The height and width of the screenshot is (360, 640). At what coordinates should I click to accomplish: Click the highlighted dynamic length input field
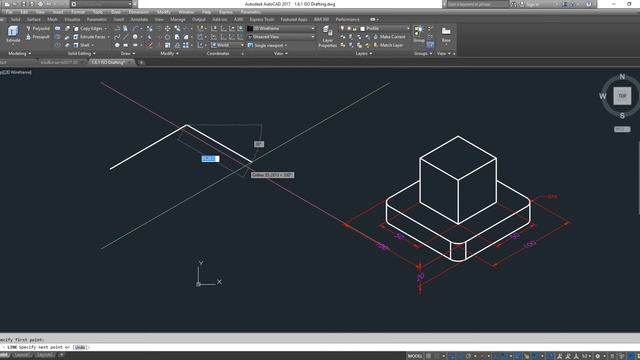tap(210, 159)
